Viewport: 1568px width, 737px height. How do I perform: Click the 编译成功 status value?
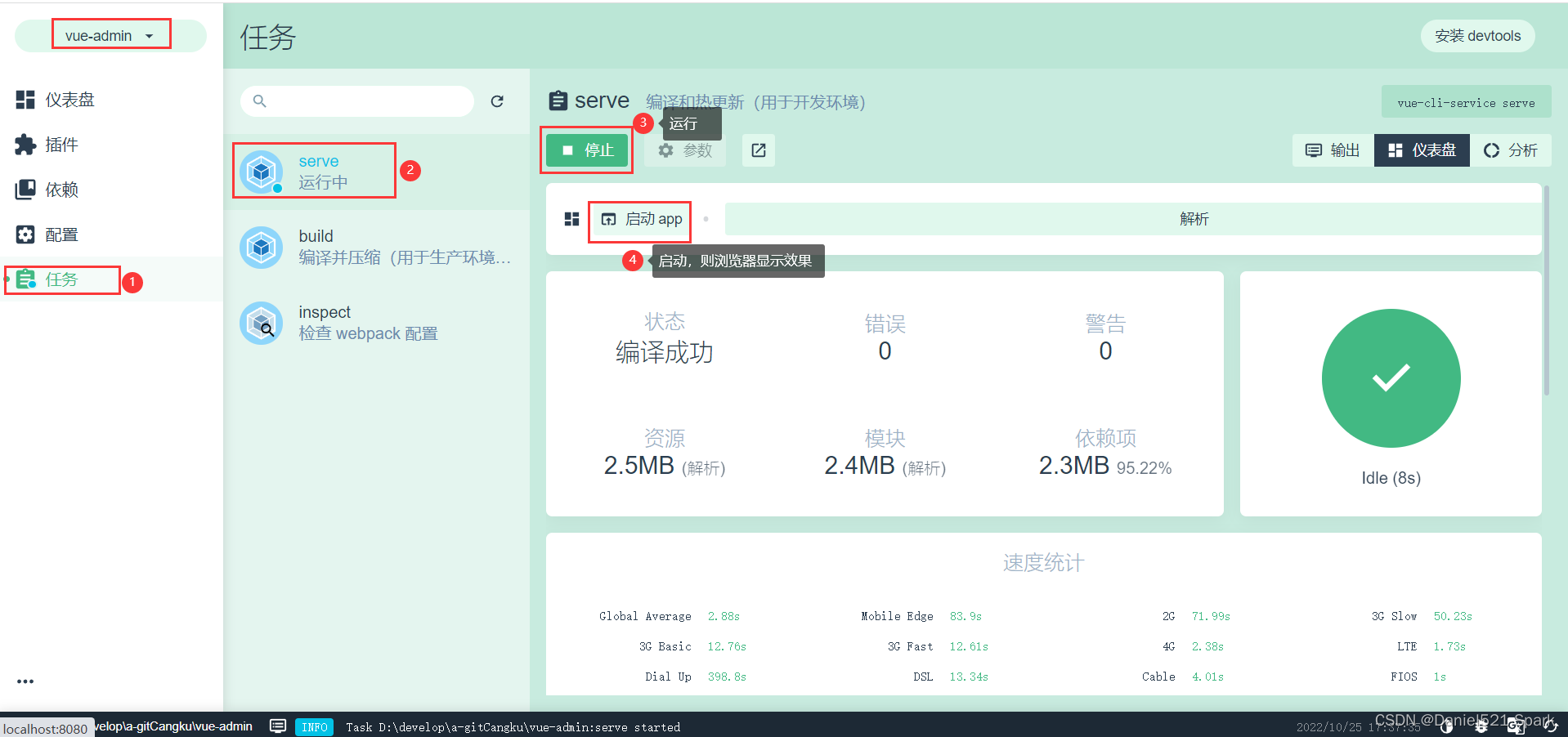click(664, 352)
